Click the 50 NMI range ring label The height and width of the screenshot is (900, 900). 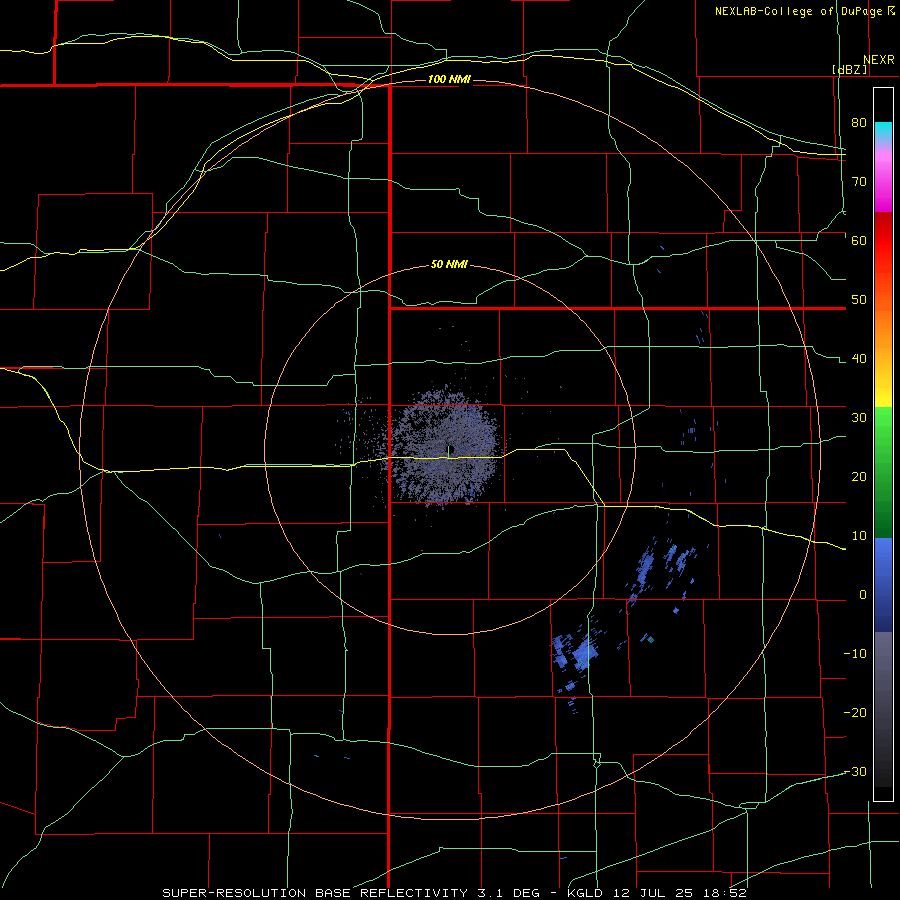pyautogui.click(x=449, y=265)
